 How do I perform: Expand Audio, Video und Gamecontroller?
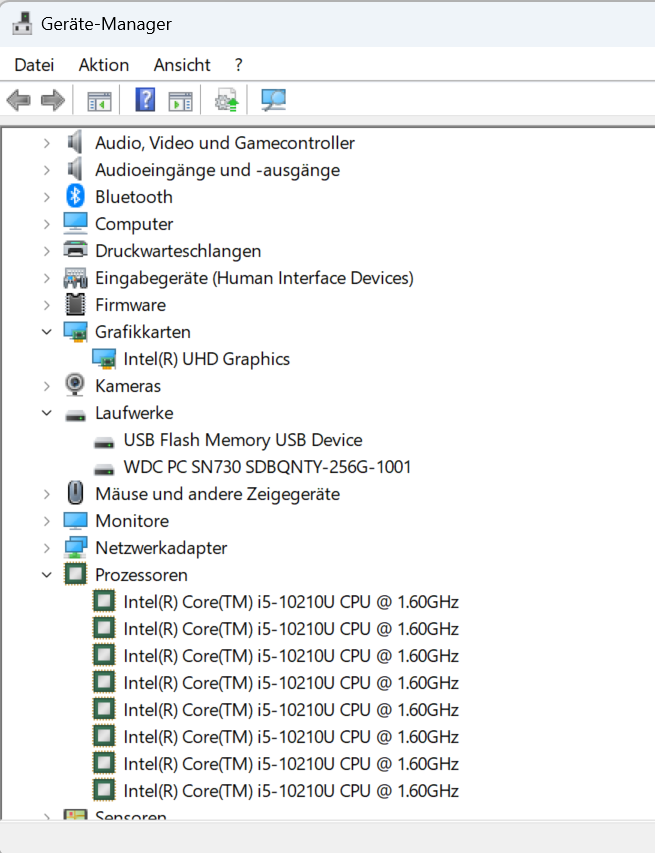(47, 143)
